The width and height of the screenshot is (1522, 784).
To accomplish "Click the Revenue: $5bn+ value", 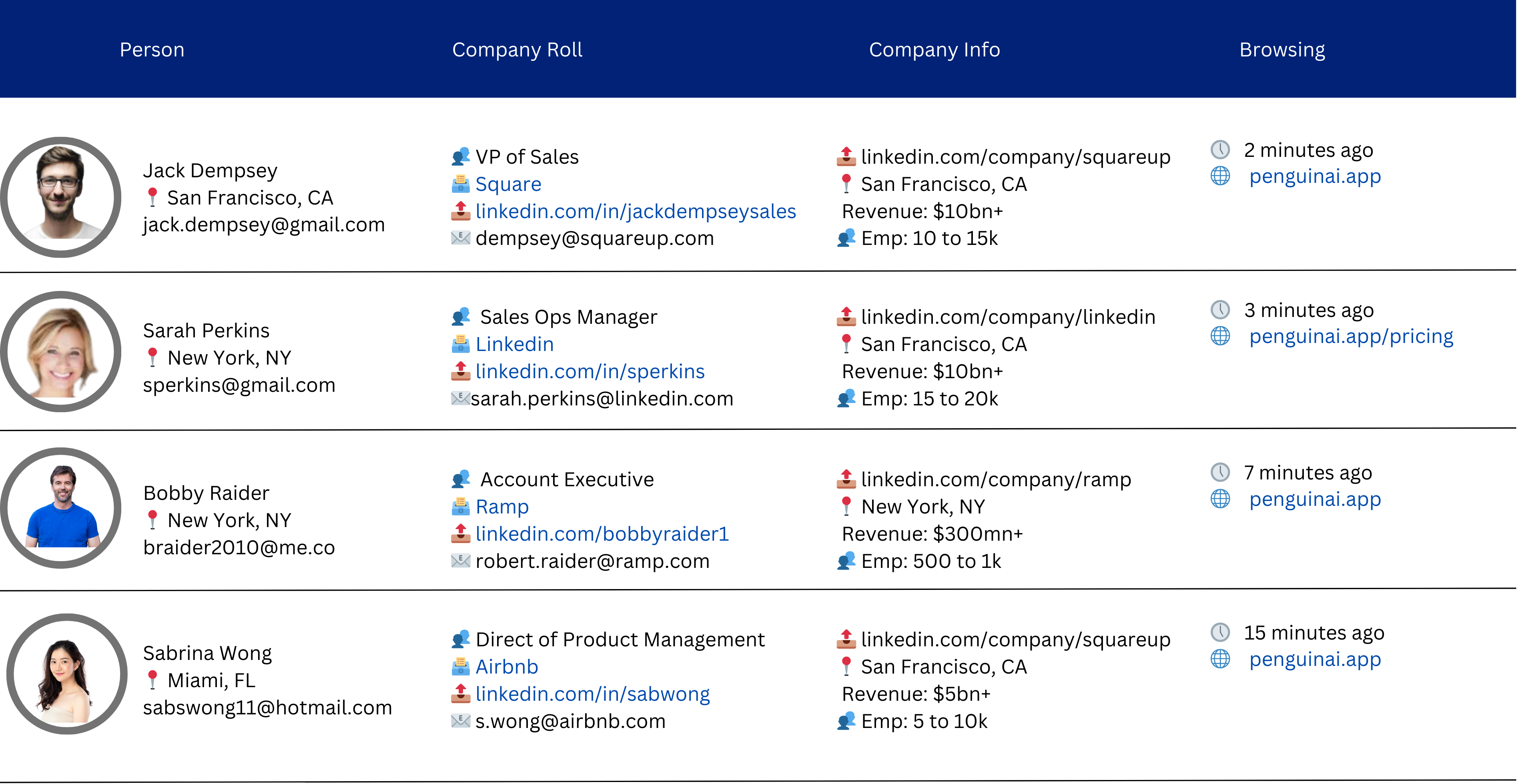I will pyautogui.click(x=916, y=694).
